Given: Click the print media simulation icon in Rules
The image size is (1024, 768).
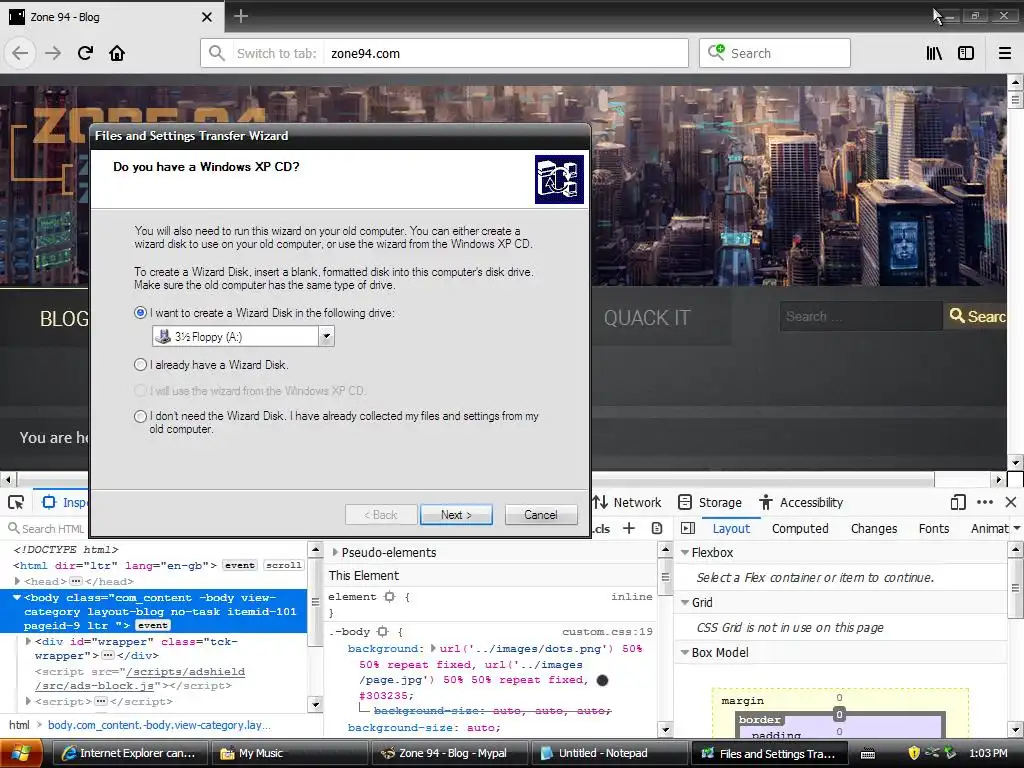Looking at the screenshot, I should coord(657,528).
